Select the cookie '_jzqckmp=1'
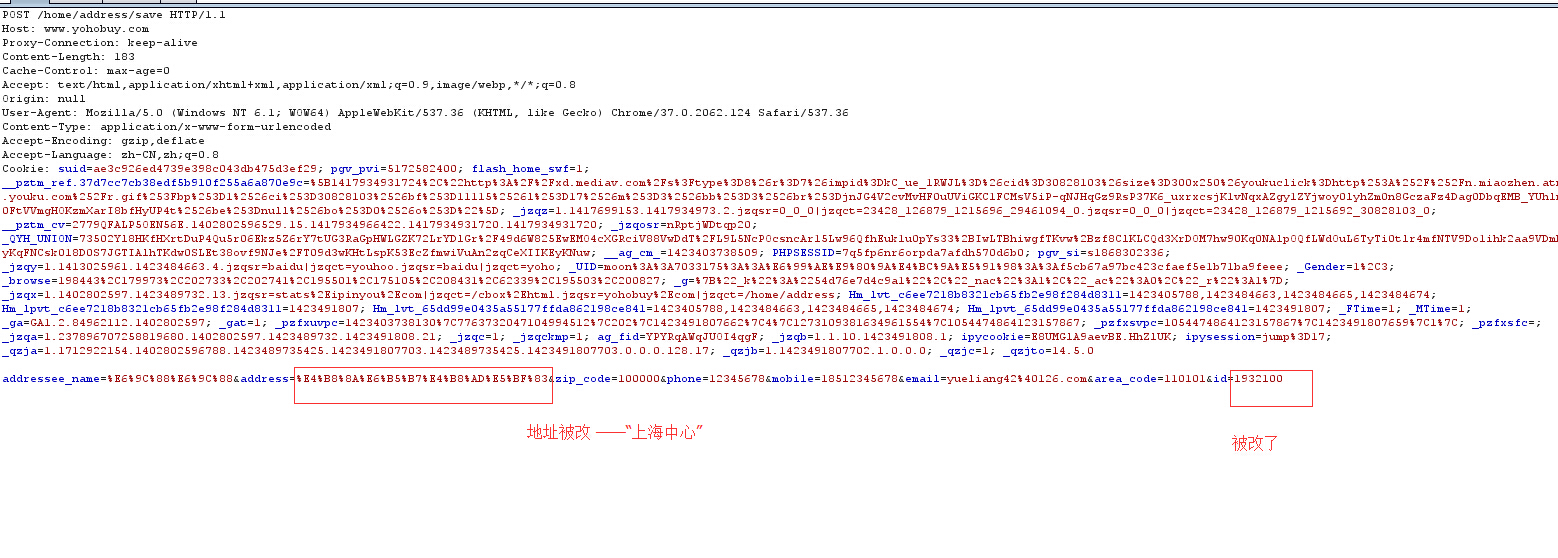This screenshot has height=558, width=1558. click(x=547, y=337)
